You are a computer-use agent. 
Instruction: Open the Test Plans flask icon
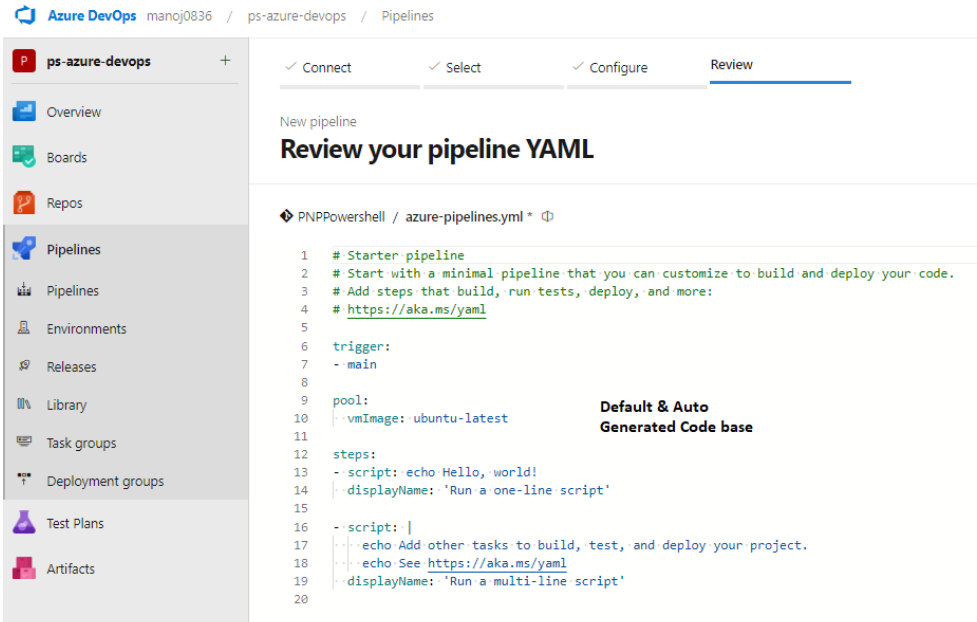click(x=24, y=522)
